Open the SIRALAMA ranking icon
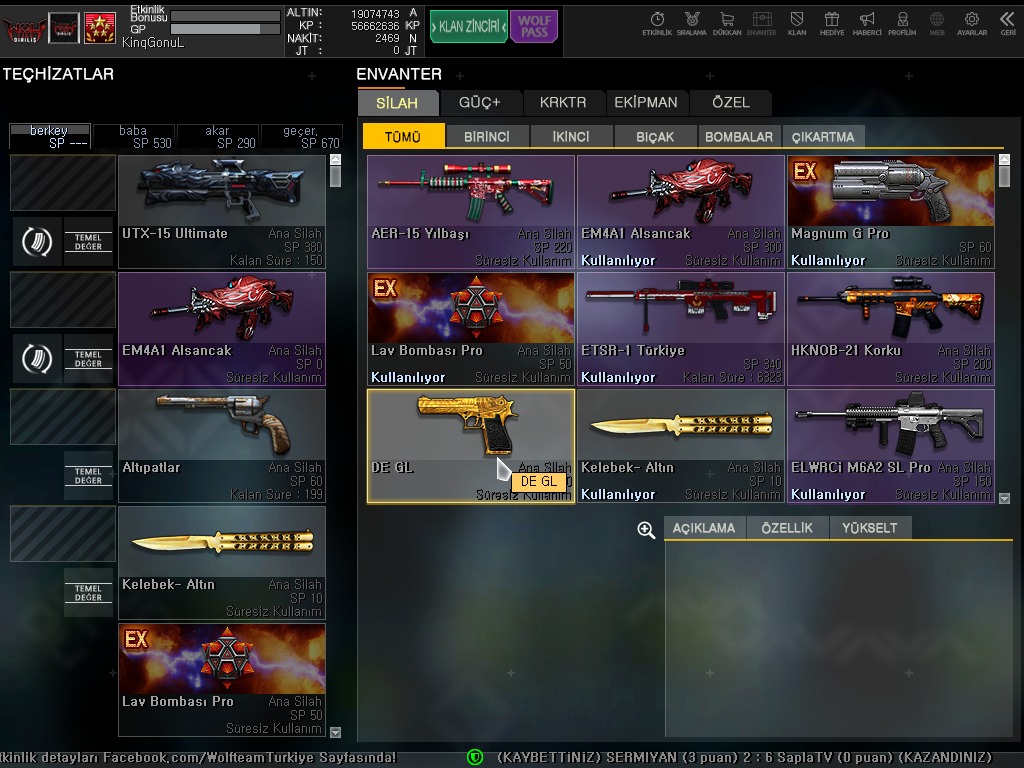Image resolution: width=1024 pixels, height=768 pixels. 692,24
